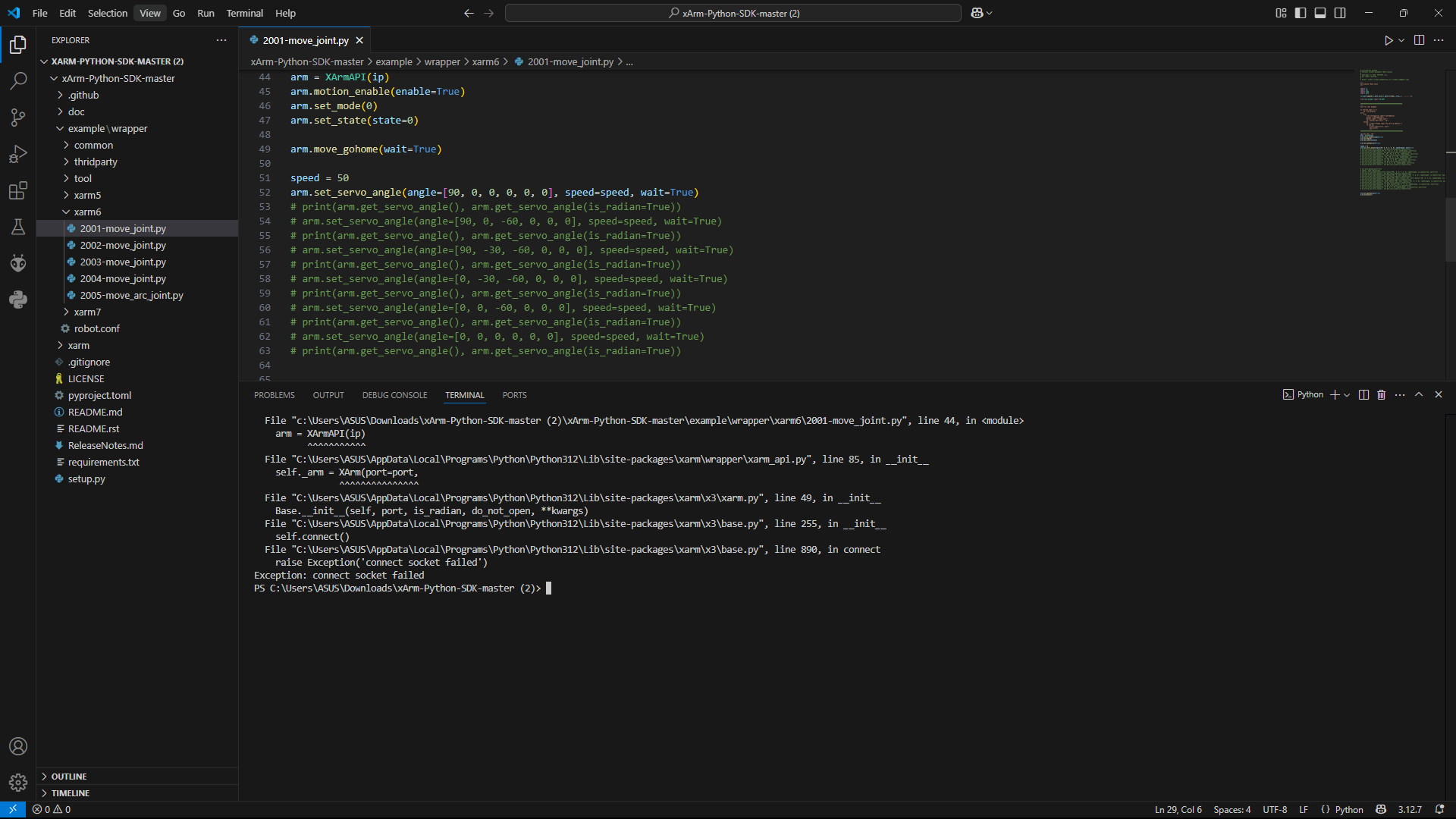Open the Source Control view
This screenshot has height=819, width=1456.
click(18, 118)
